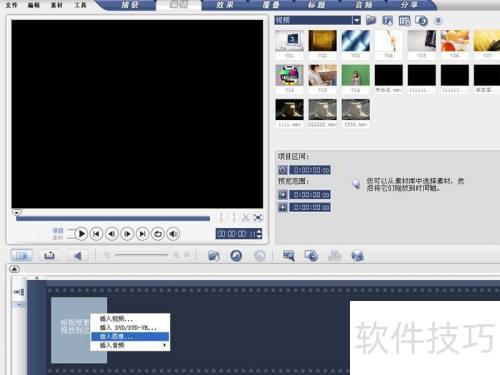
Task: Open the 效果 step tab
Action: click(x=225, y=5)
